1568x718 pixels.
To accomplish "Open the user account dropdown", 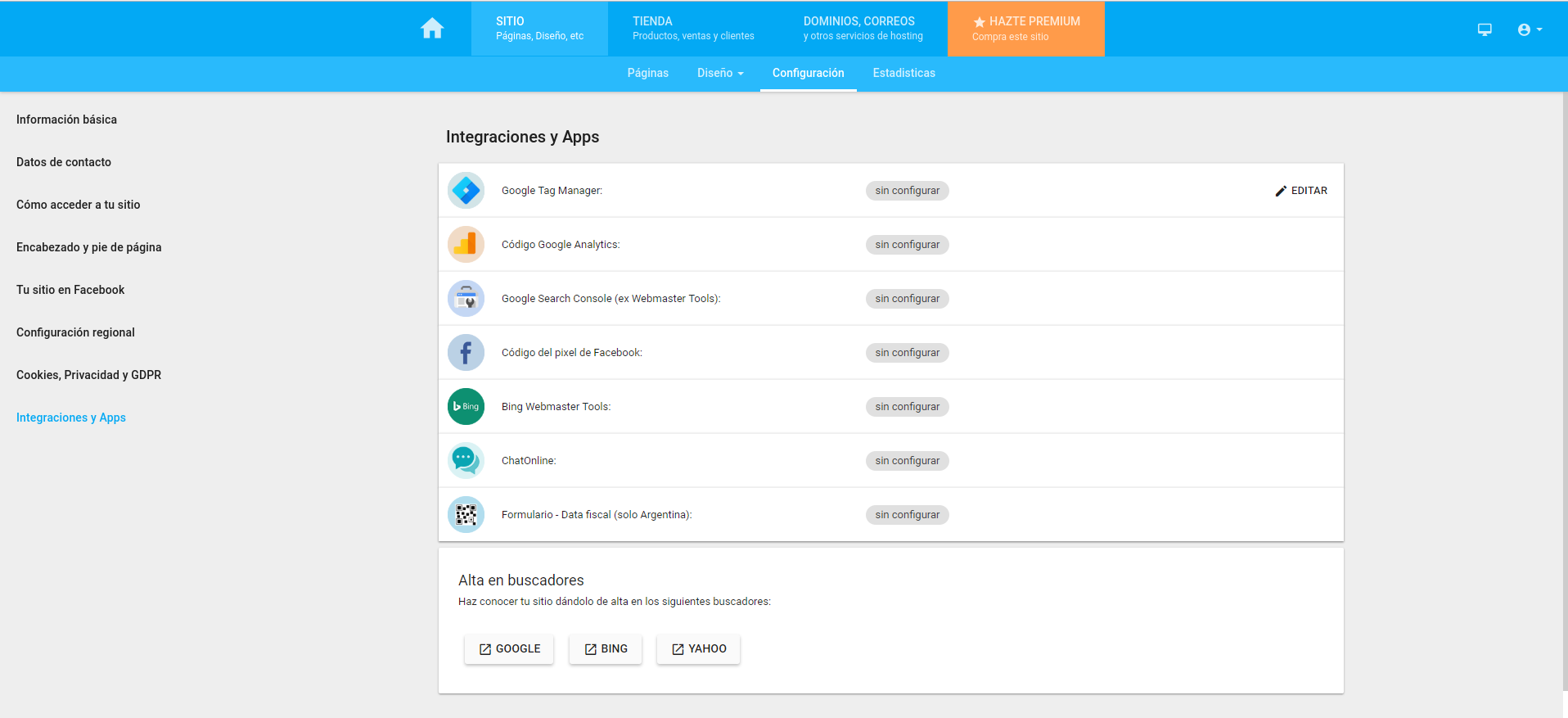I will (x=1529, y=29).
